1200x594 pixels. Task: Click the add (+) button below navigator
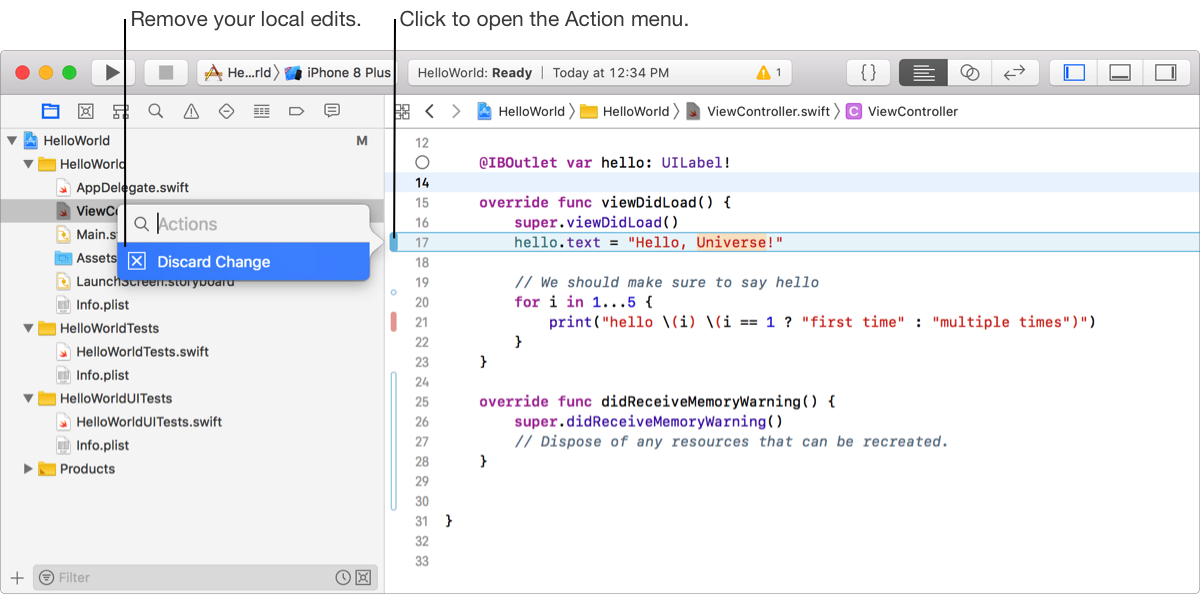(x=17, y=577)
